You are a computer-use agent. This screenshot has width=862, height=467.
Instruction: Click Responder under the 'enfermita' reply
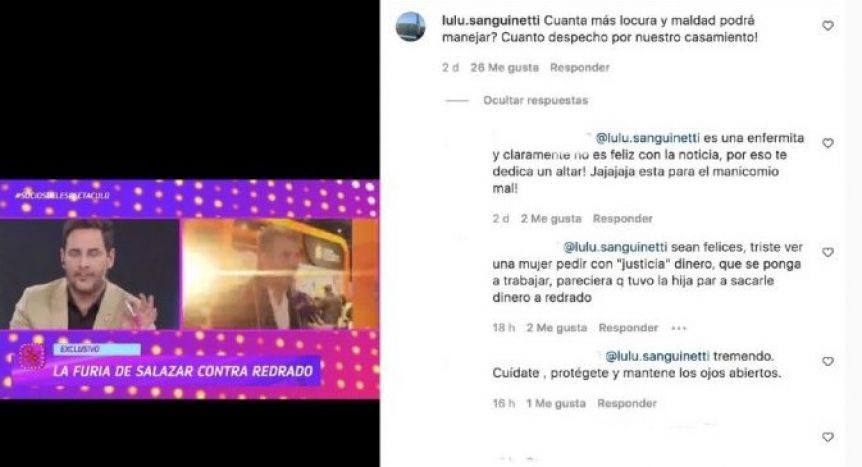(622, 219)
